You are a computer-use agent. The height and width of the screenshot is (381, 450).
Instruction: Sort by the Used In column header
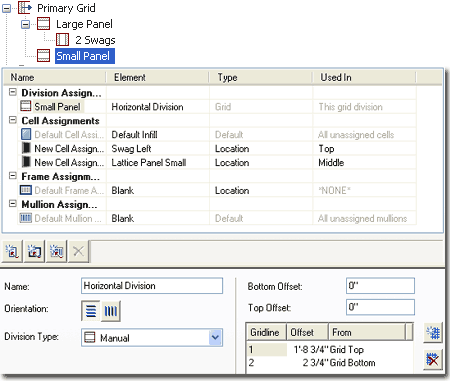pos(364,77)
